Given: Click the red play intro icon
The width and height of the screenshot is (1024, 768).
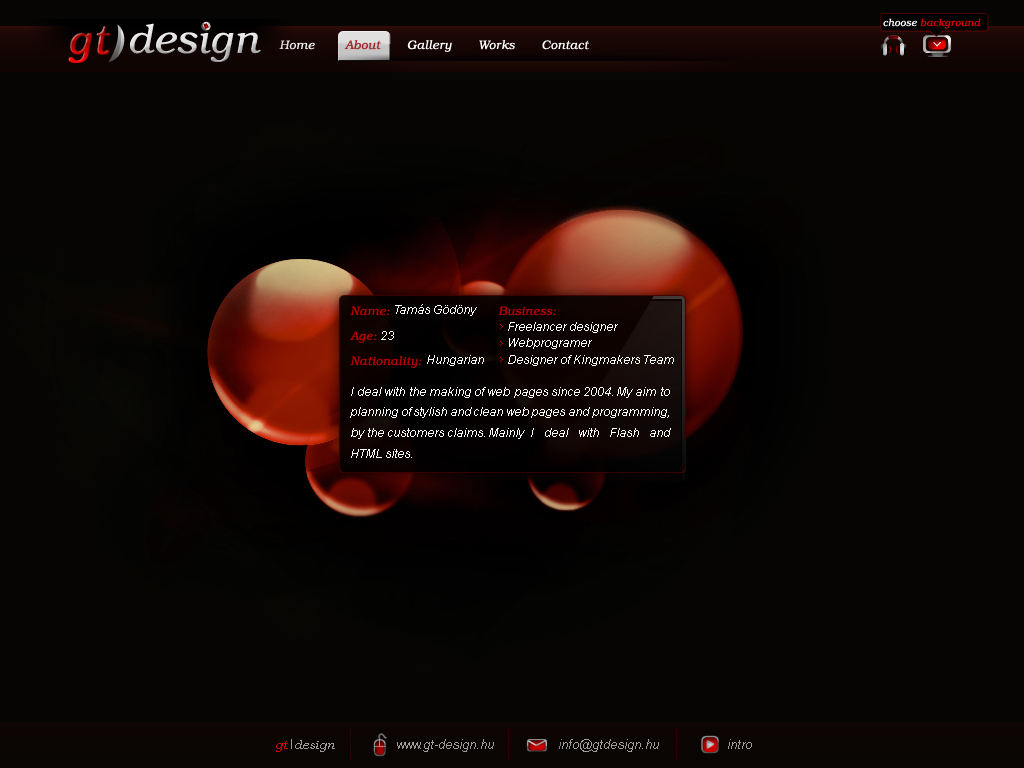Looking at the screenshot, I should 710,744.
